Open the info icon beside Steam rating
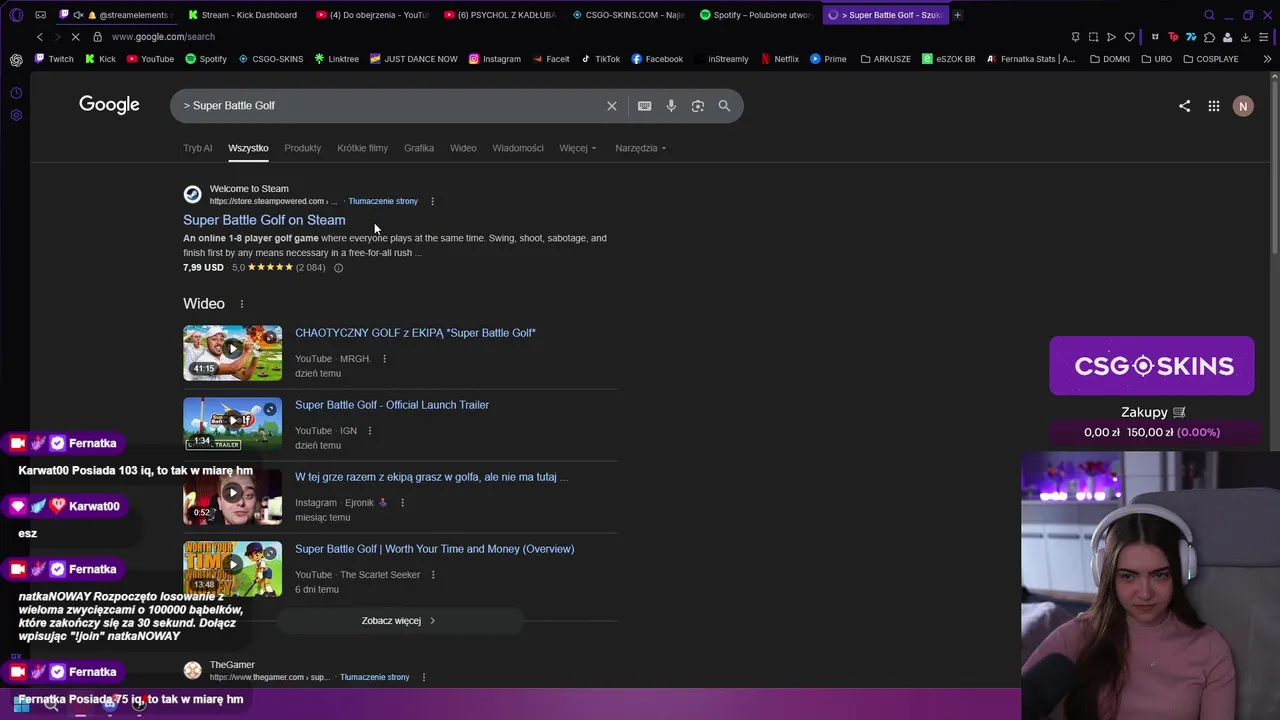The height and width of the screenshot is (720, 1280). click(338, 268)
